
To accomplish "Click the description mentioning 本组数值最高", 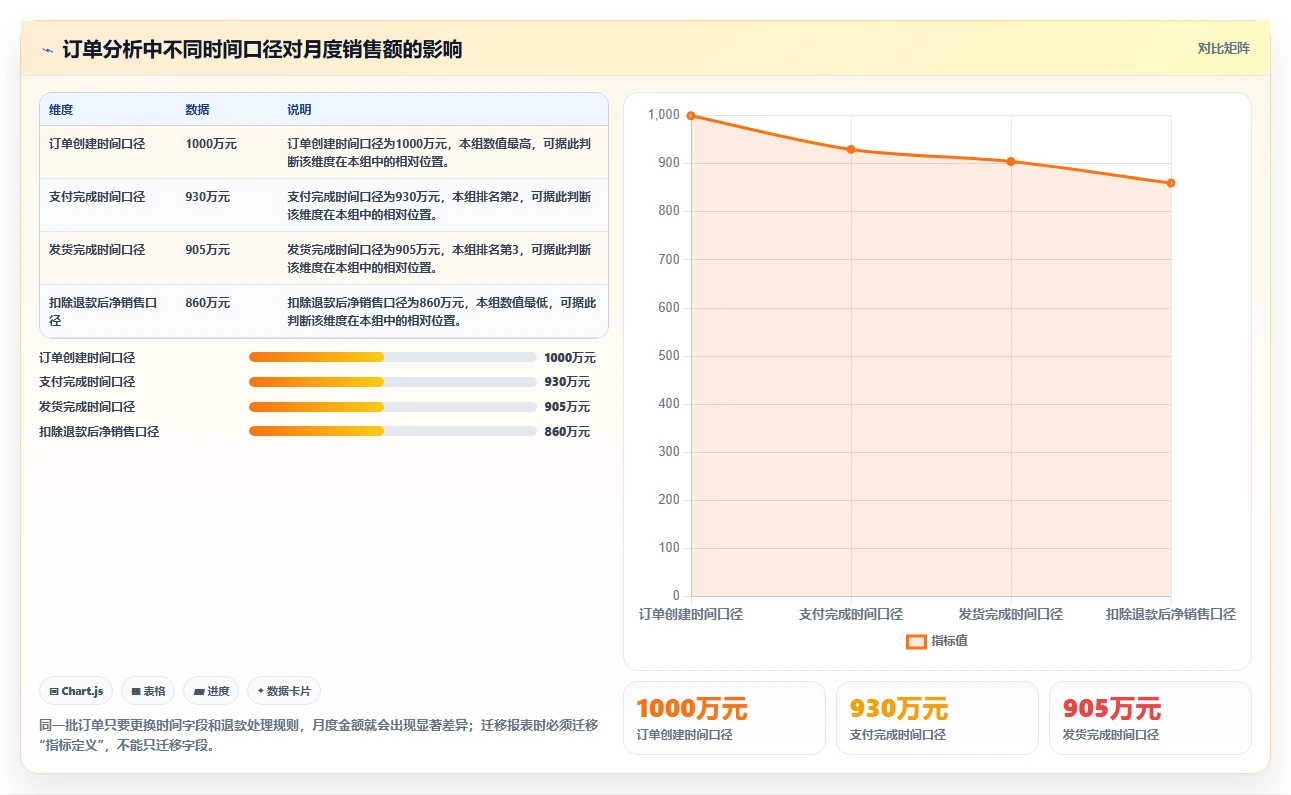I will [440, 152].
